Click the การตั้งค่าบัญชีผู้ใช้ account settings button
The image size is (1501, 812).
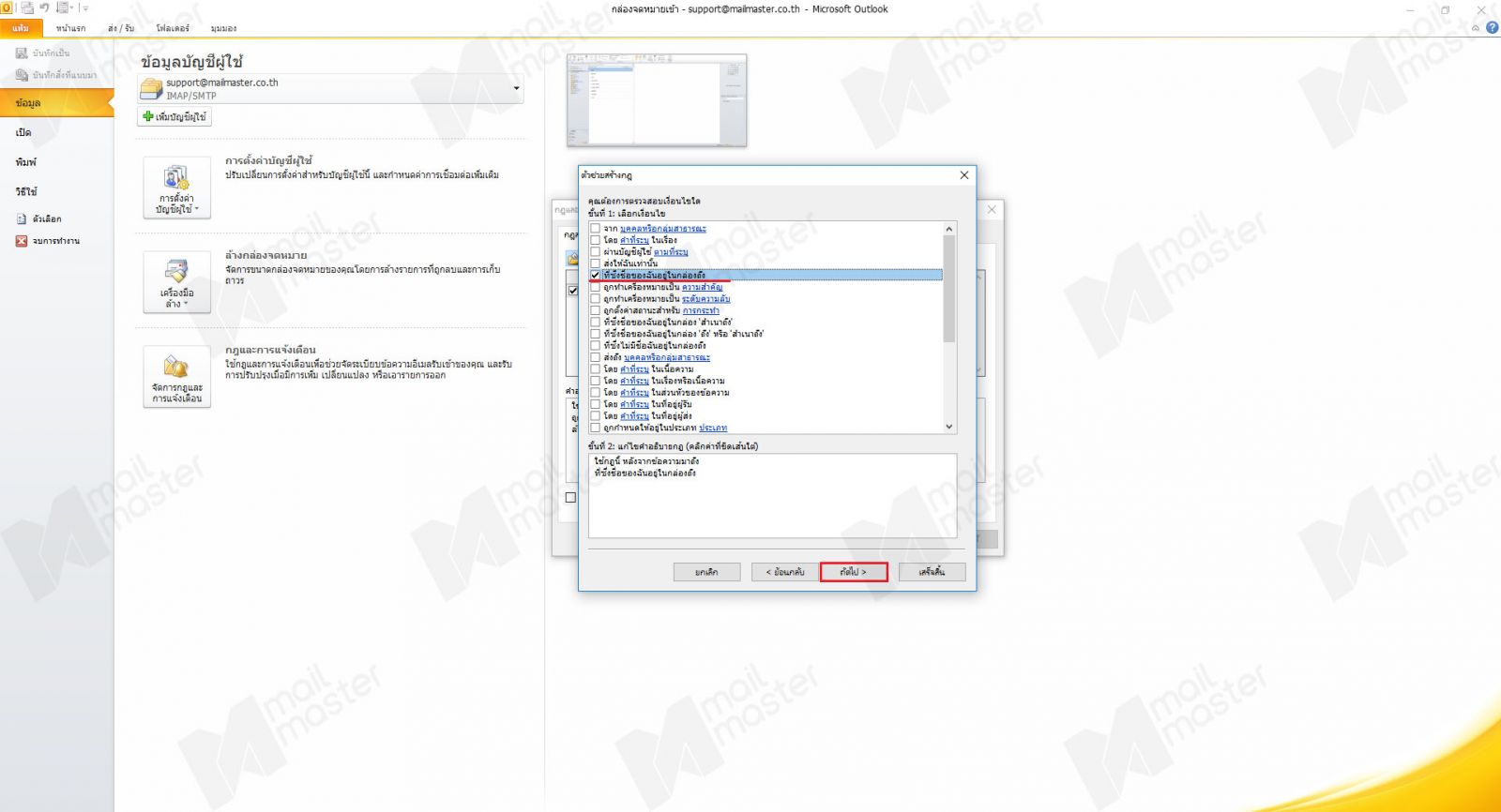coord(176,188)
